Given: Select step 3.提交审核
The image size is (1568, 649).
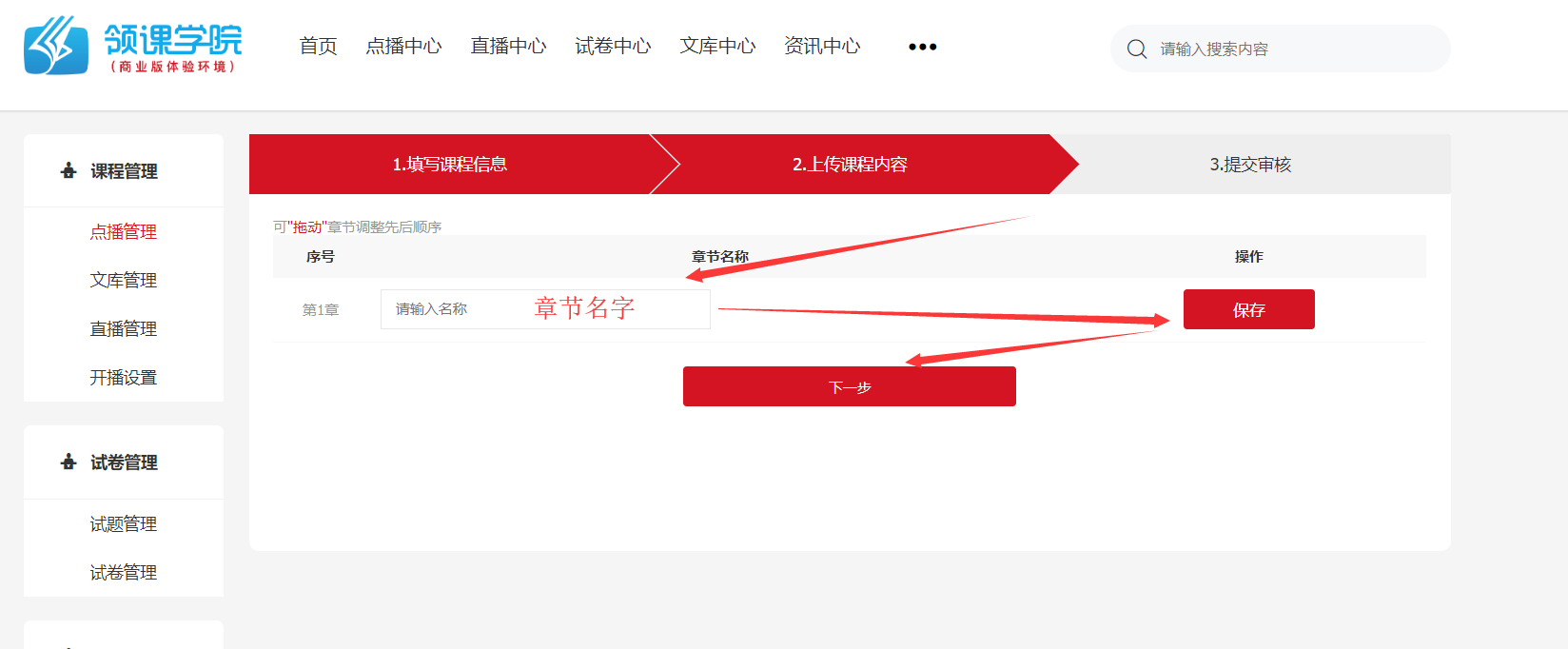Looking at the screenshot, I should 1250,165.
